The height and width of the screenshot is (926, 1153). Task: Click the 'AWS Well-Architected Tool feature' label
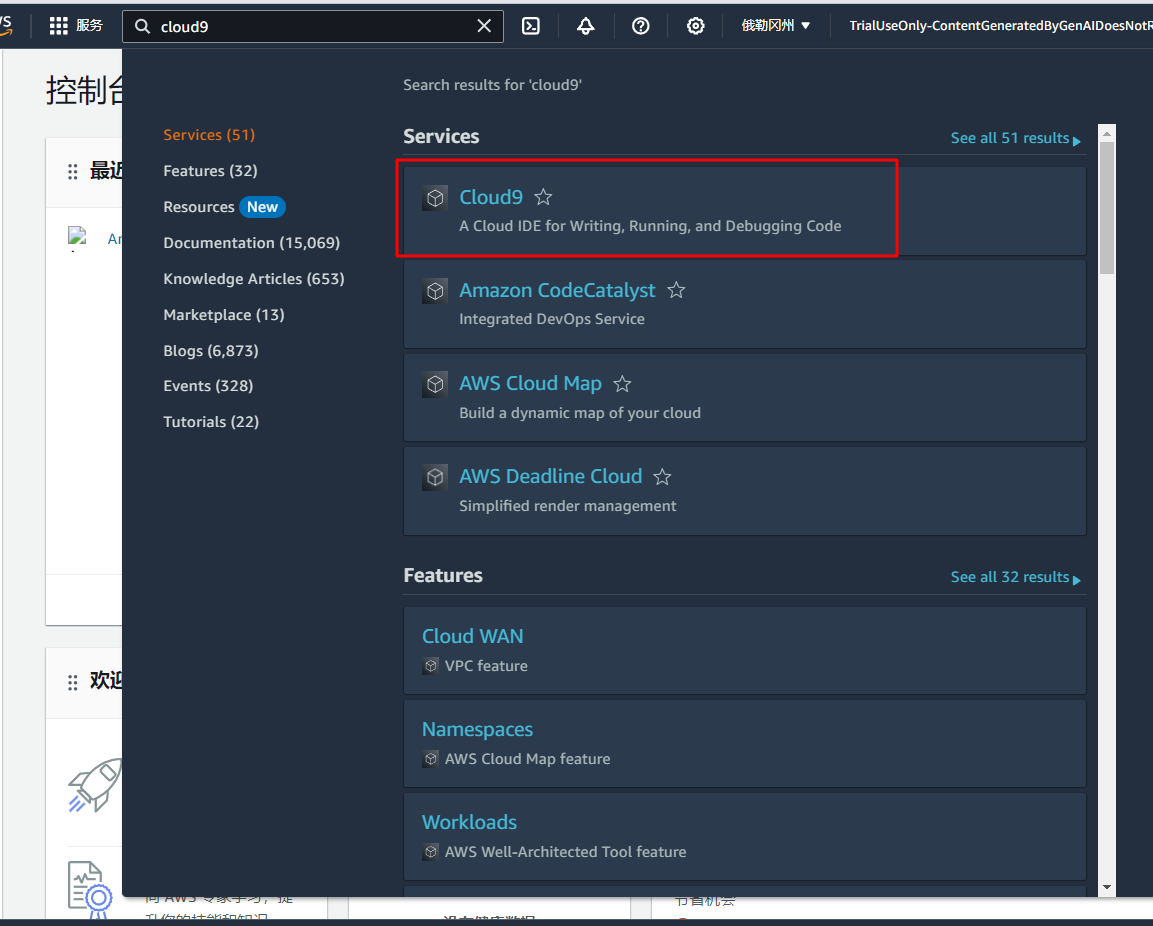[x=565, y=852]
